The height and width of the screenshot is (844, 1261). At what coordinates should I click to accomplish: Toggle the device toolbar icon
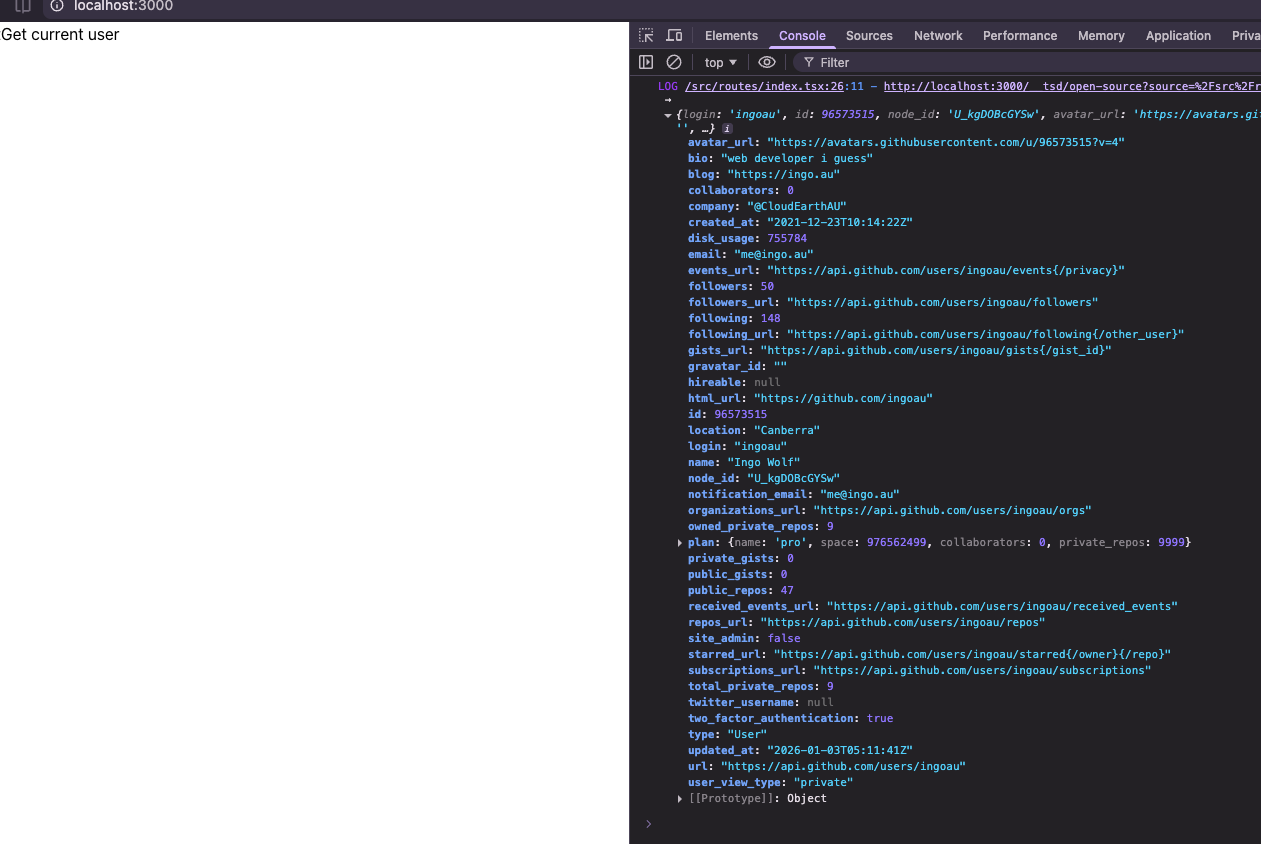click(674, 35)
